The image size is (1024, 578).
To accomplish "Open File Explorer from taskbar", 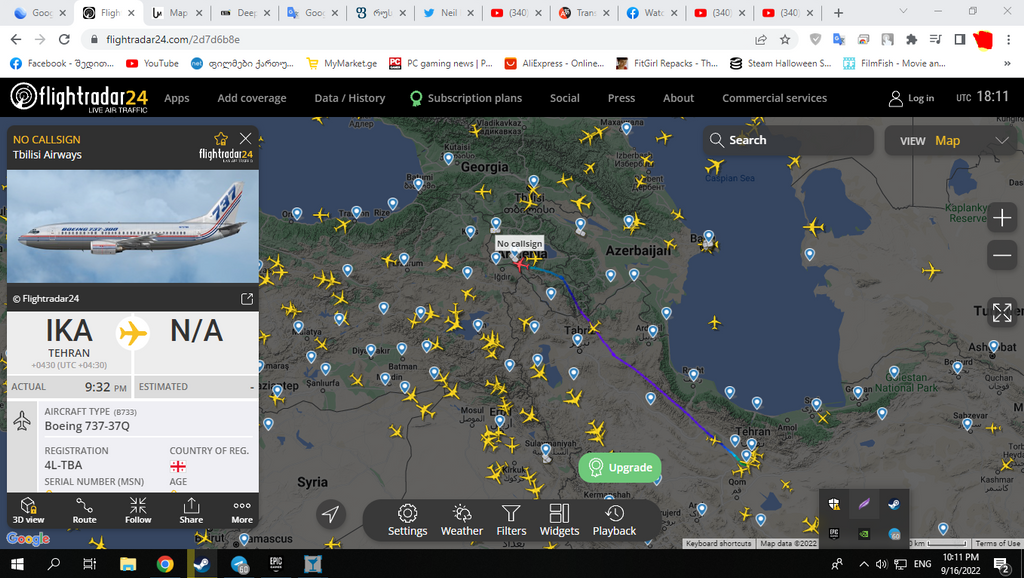I will point(127,564).
